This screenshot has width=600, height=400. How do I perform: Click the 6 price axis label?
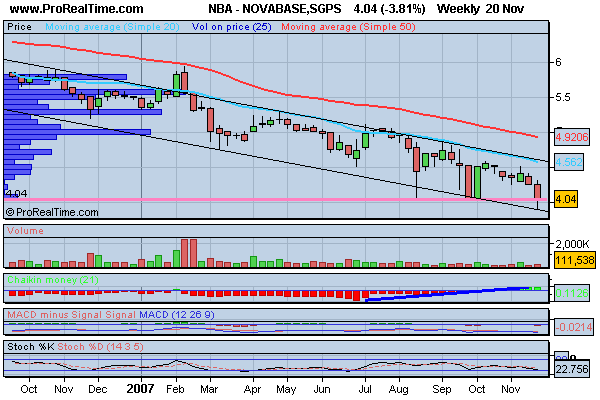558,62
